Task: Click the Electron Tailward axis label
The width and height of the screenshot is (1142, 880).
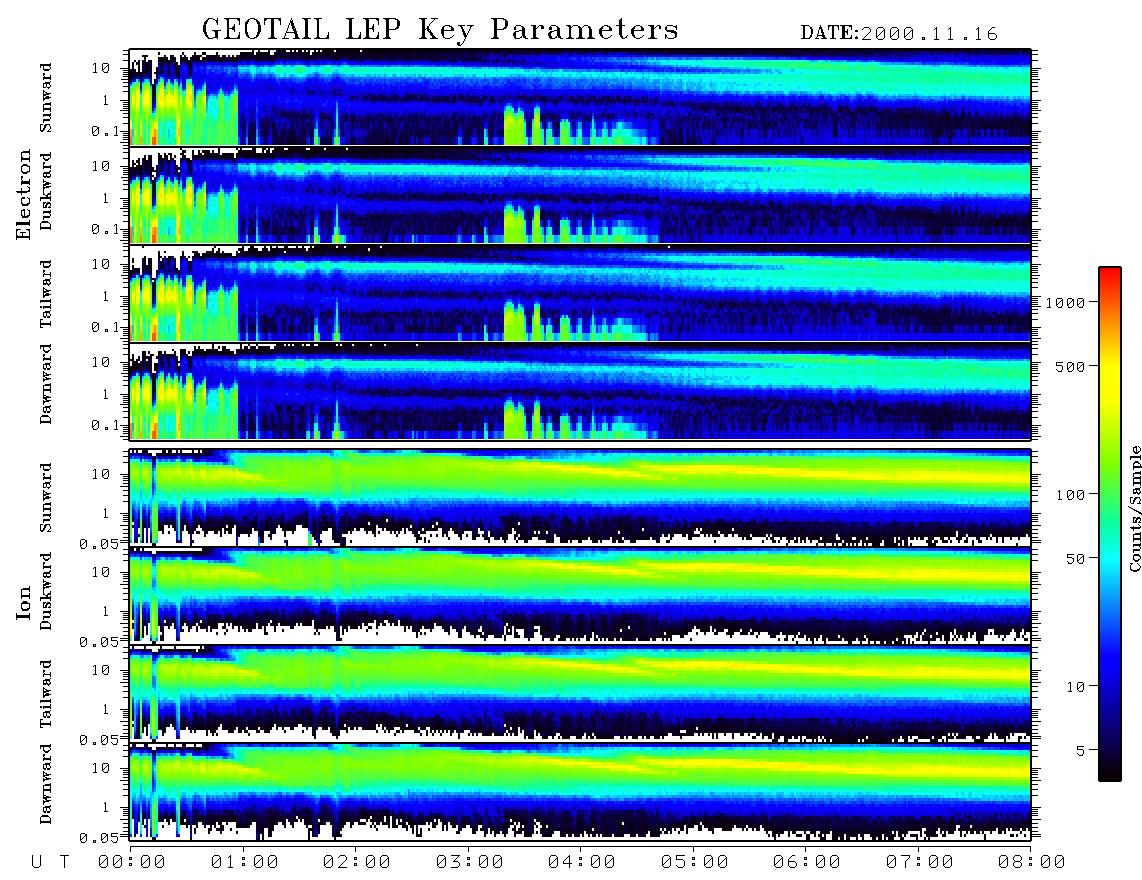Action: coord(46,293)
